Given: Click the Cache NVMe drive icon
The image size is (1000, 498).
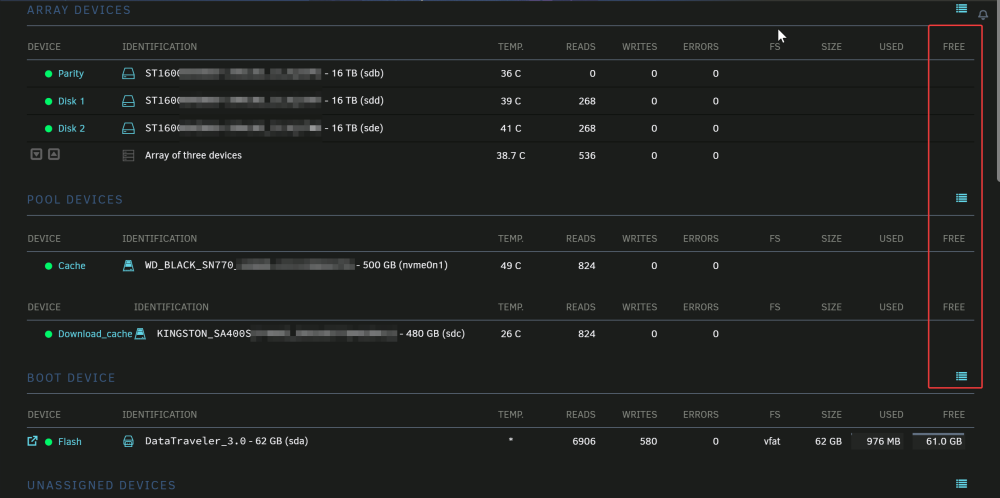Looking at the screenshot, I should click(128, 265).
